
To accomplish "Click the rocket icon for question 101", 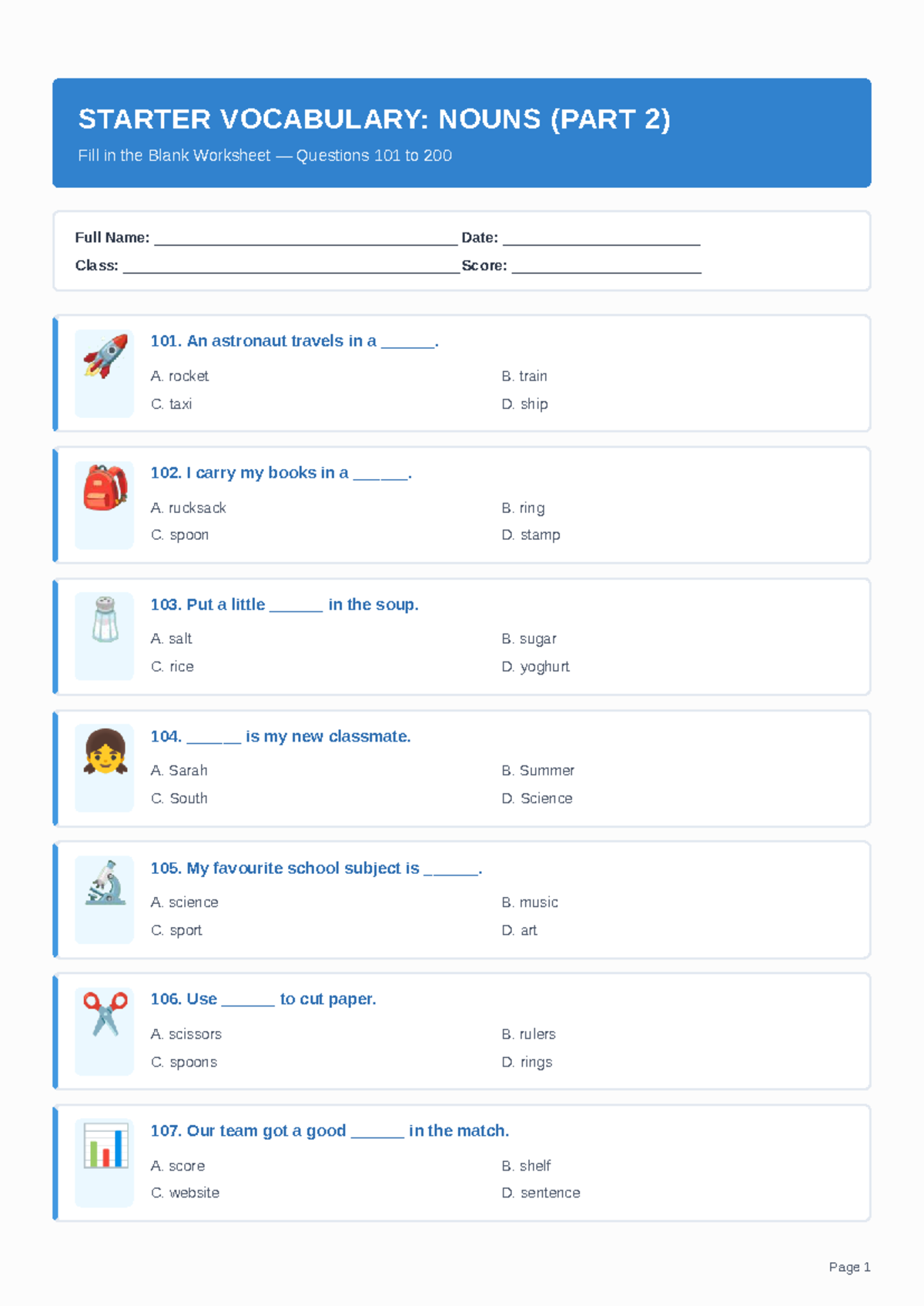I will (x=105, y=356).
